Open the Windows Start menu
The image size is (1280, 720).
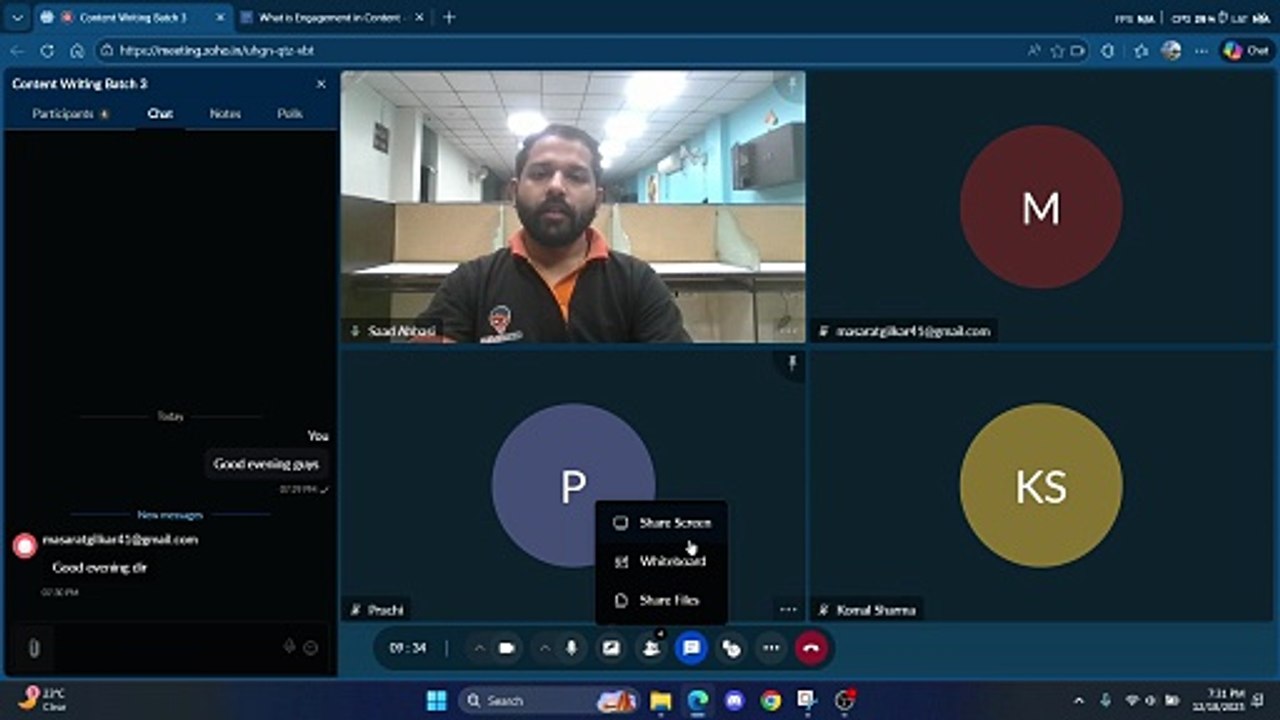click(437, 701)
